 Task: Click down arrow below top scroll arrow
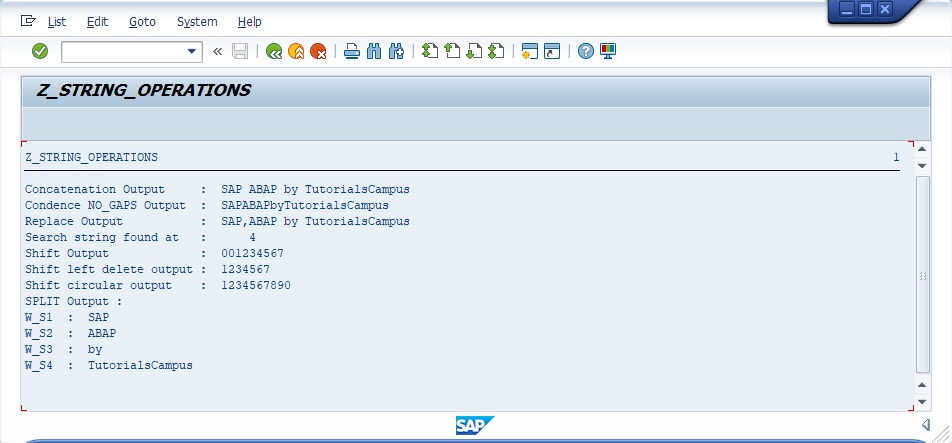pyautogui.click(x=922, y=166)
